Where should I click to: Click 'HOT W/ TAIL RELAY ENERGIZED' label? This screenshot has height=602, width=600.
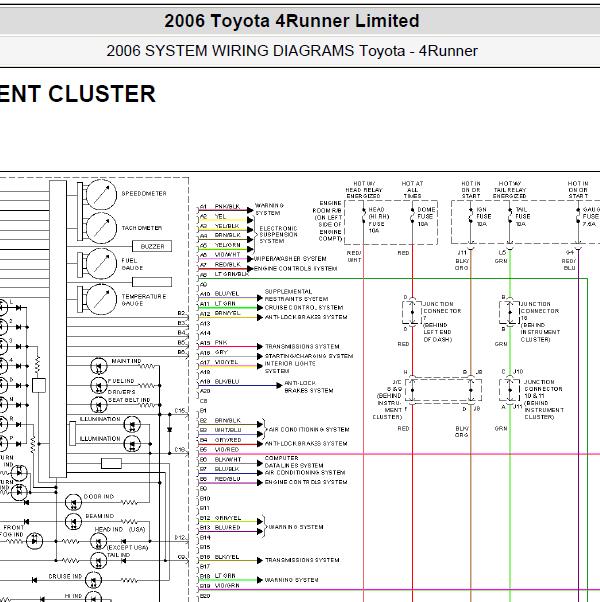click(509, 190)
